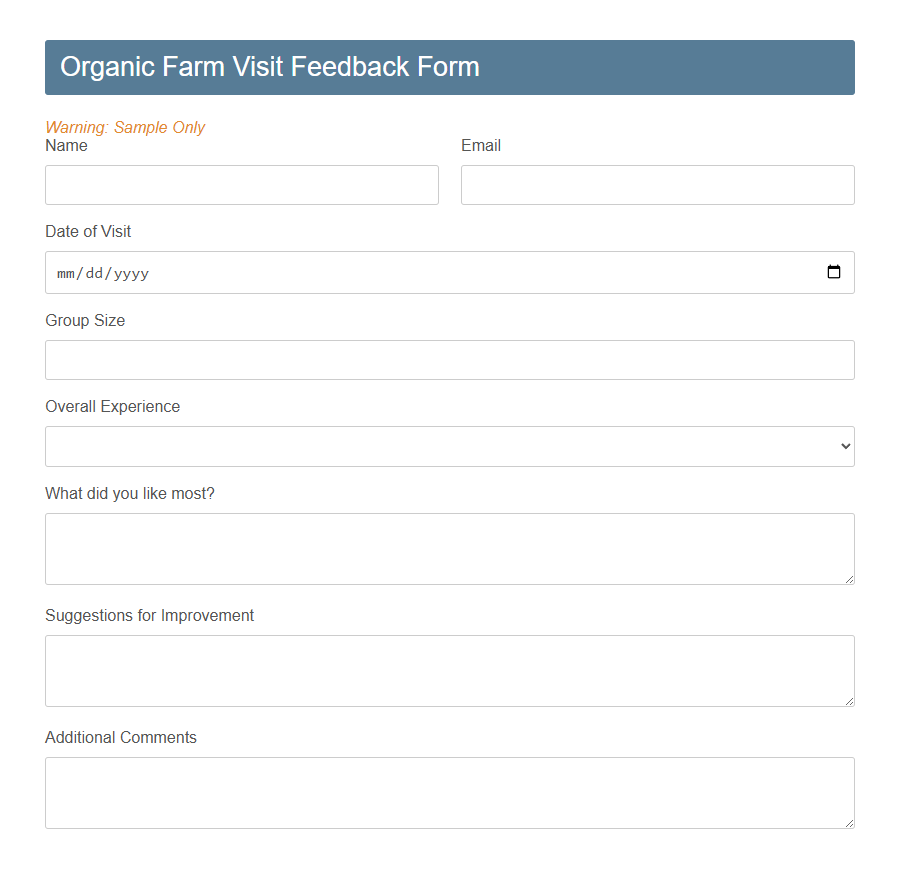Open the Overall Experience selection list
The height and width of the screenshot is (873, 900).
coord(450,446)
